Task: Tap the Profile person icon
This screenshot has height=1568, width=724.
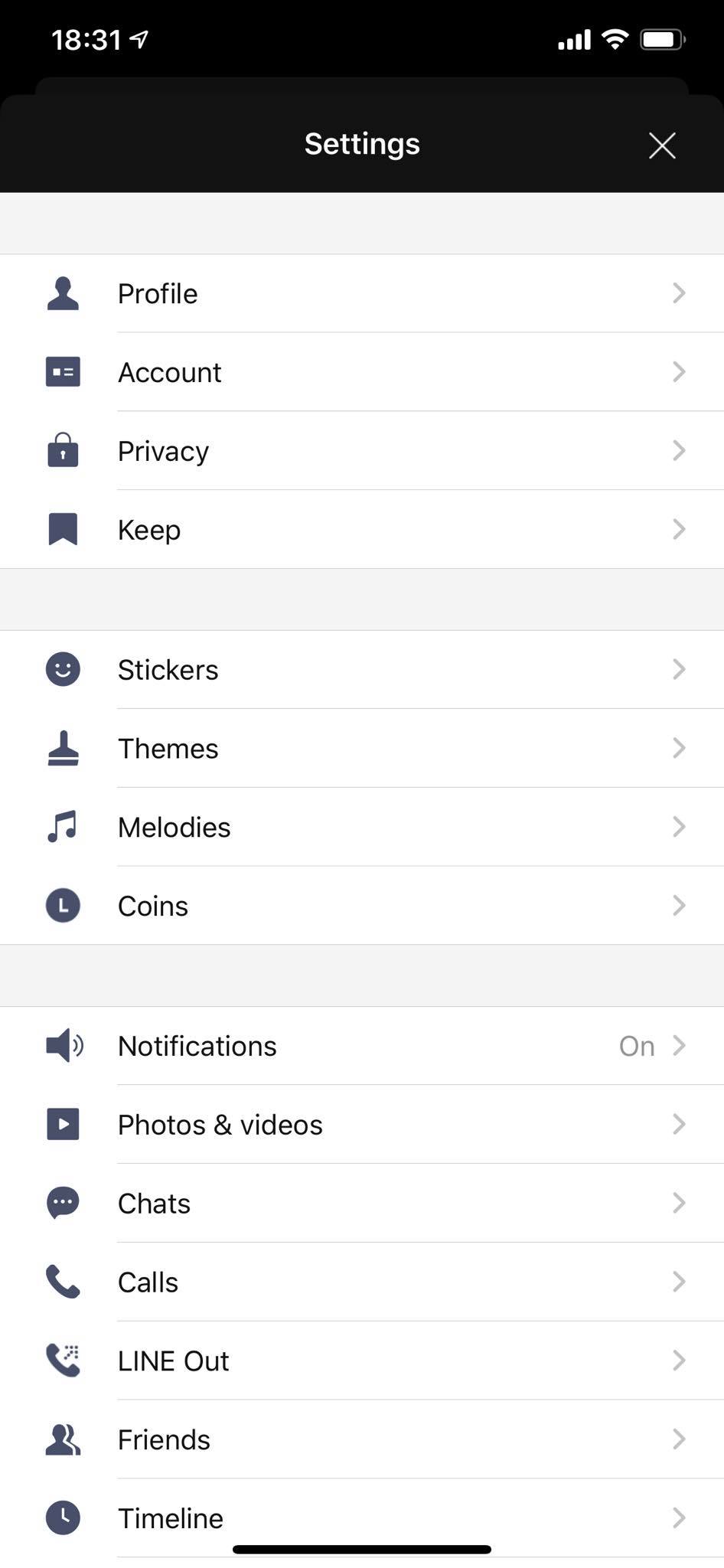Action: click(x=63, y=293)
